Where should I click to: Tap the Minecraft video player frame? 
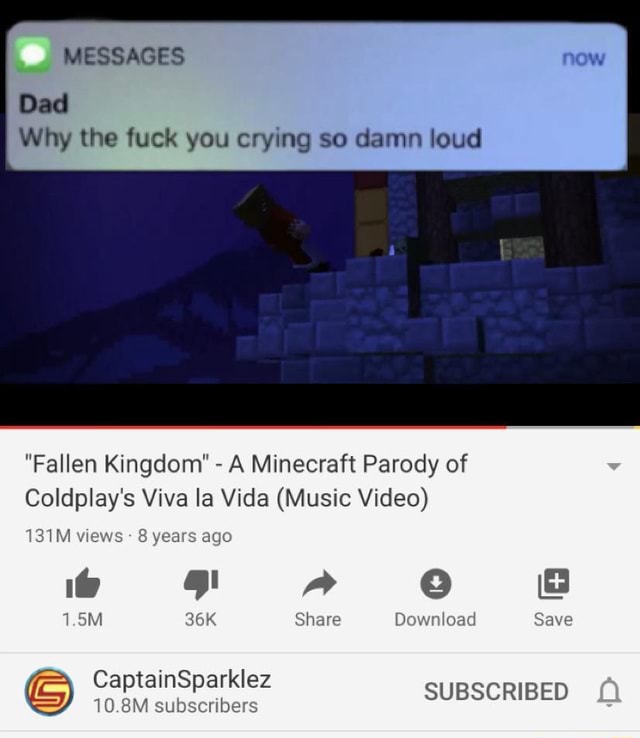coord(320,278)
